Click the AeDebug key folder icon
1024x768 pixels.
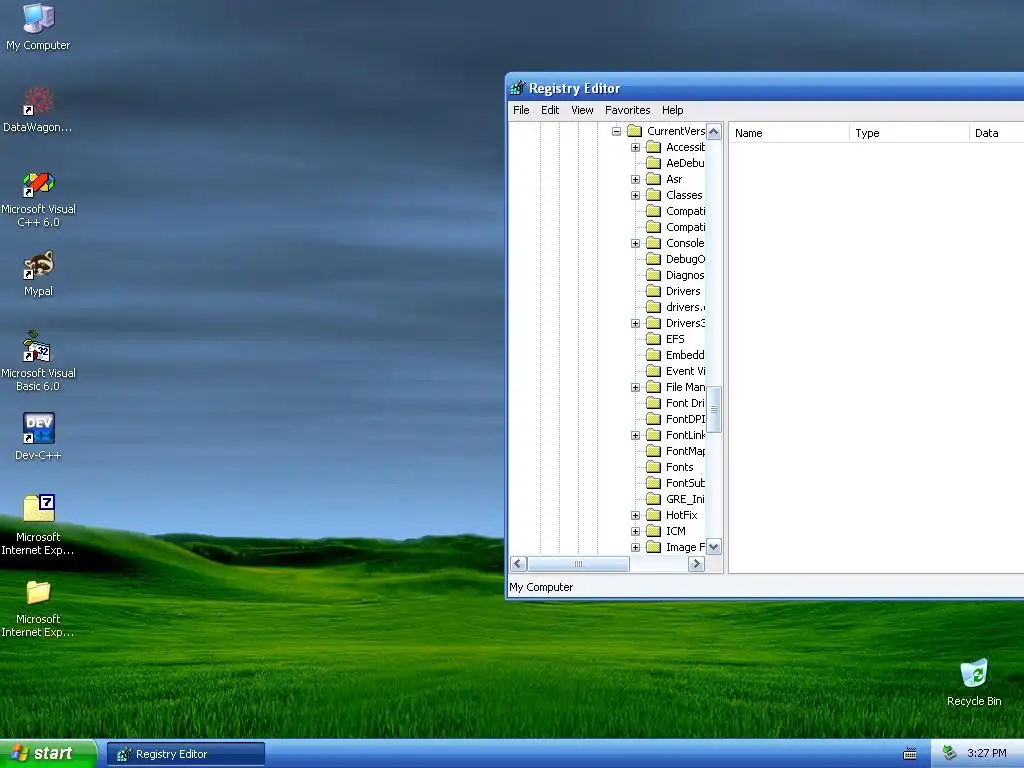(x=653, y=163)
